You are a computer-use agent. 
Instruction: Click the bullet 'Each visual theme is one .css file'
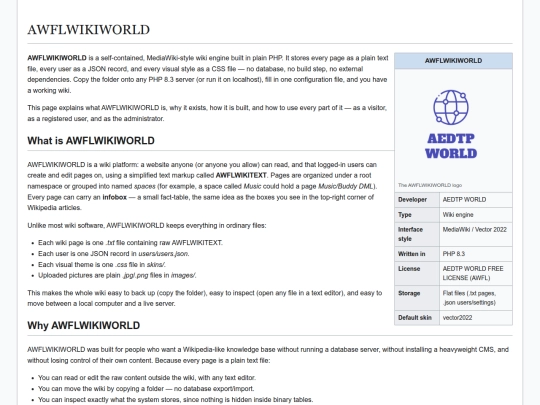coord(102,265)
